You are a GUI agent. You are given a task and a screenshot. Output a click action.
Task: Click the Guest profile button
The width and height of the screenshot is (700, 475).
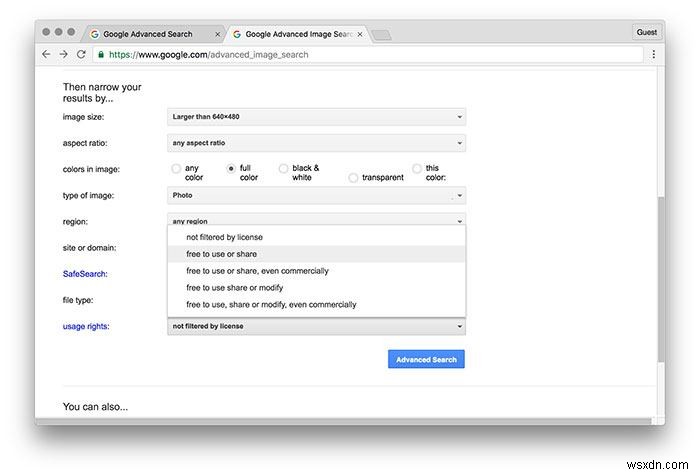(x=646, y=32)
